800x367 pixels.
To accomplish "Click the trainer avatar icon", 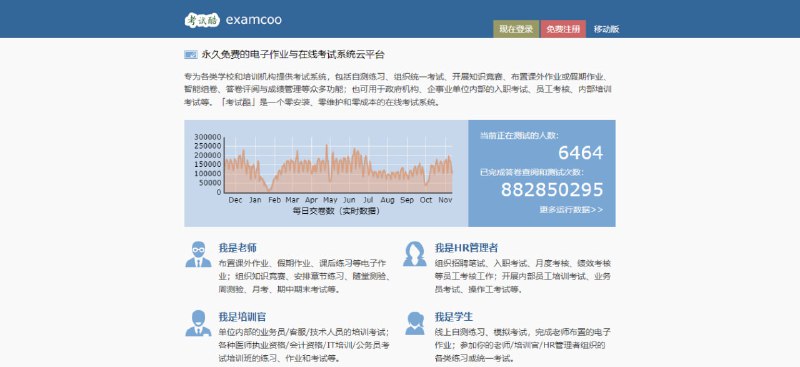I will 198,323.
